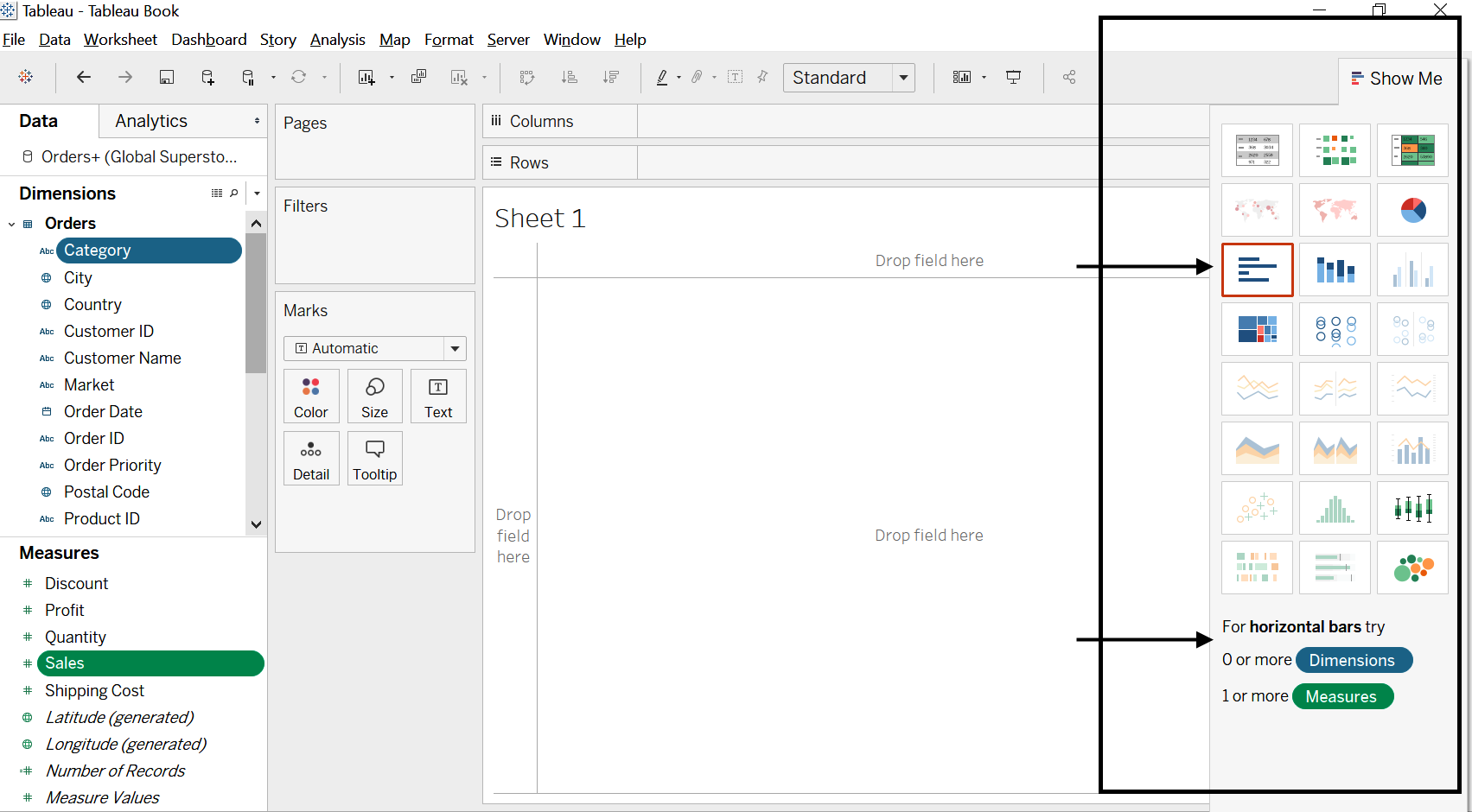Open the Text marks card
1472x812 pixels.
click(x=438, y=396)
